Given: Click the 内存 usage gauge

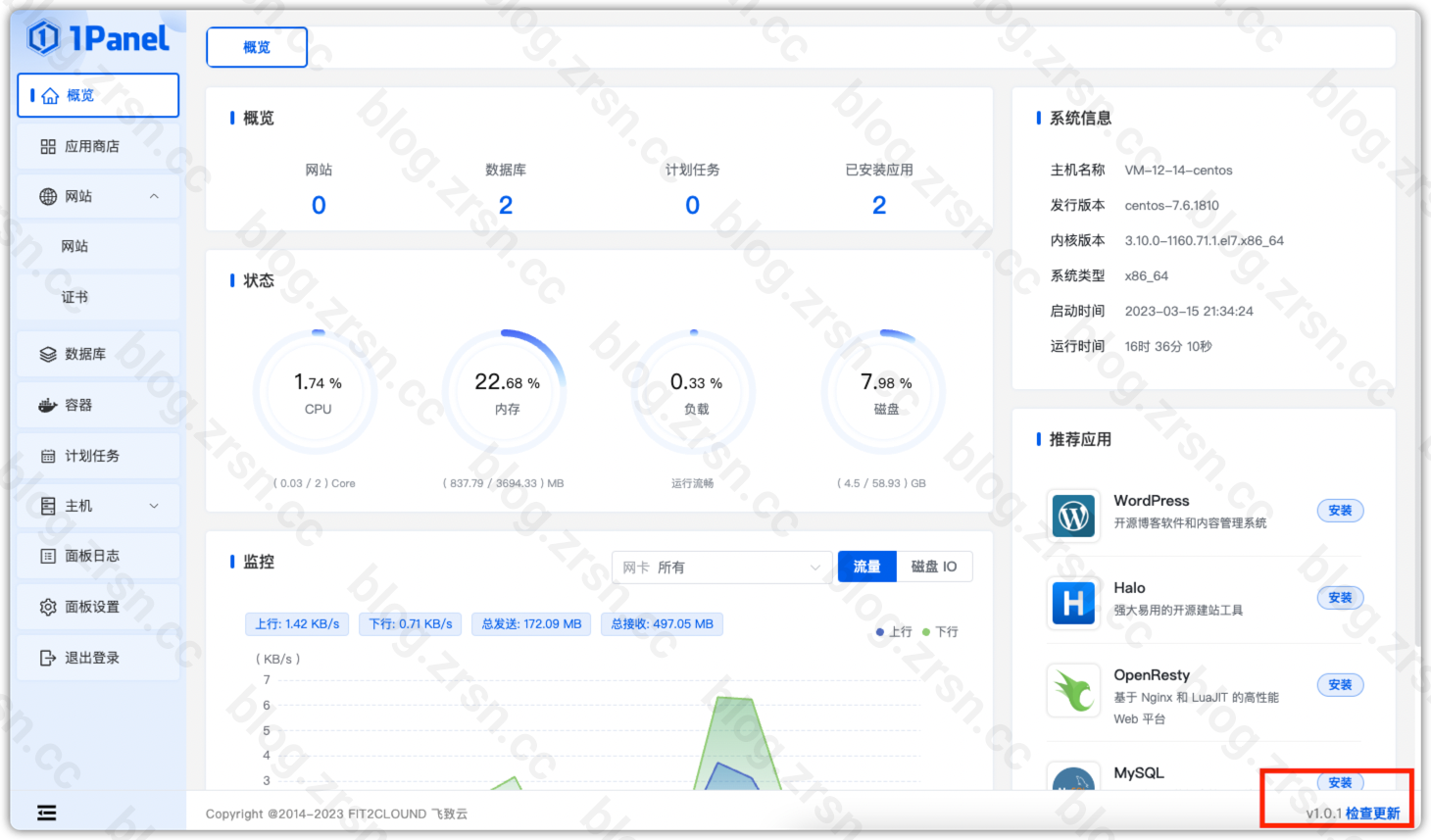Looking at the screenshot, I should tap(505, 391).
